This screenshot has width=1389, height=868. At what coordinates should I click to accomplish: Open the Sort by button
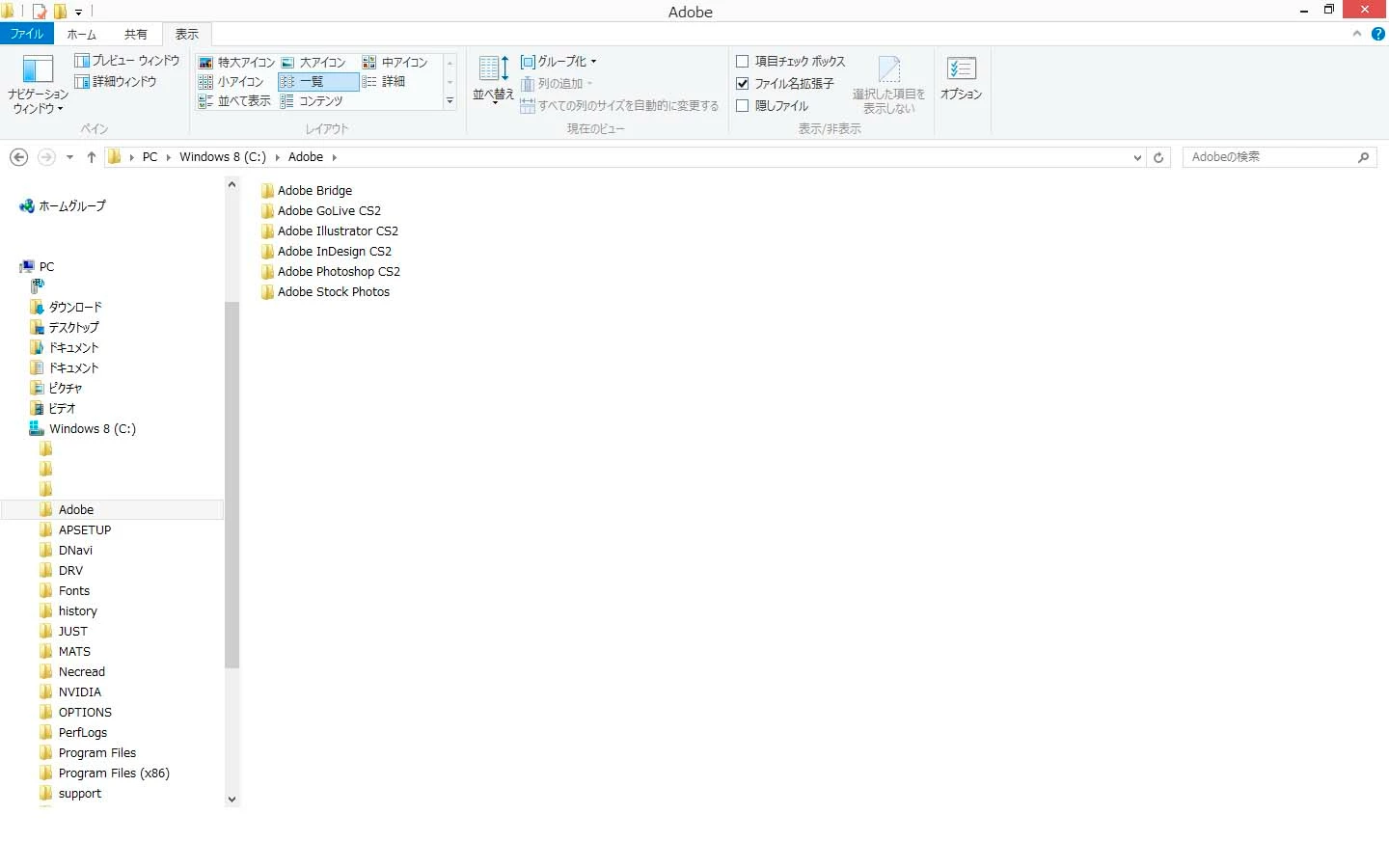point(493,79)
